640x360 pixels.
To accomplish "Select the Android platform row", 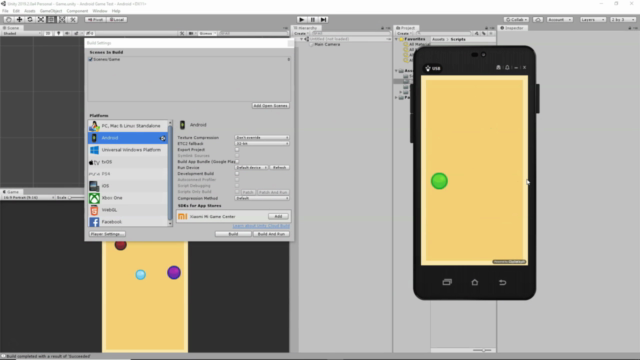I will [x=128, y=138].
